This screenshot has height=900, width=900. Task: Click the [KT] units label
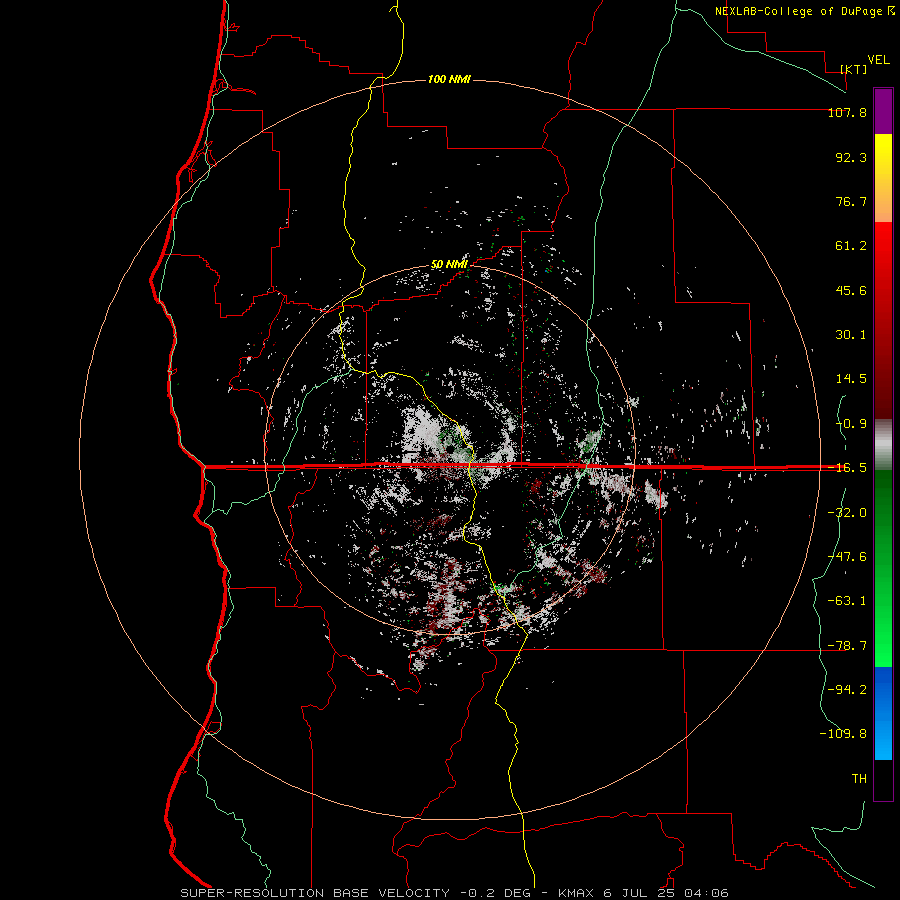[x=854, y=69]
